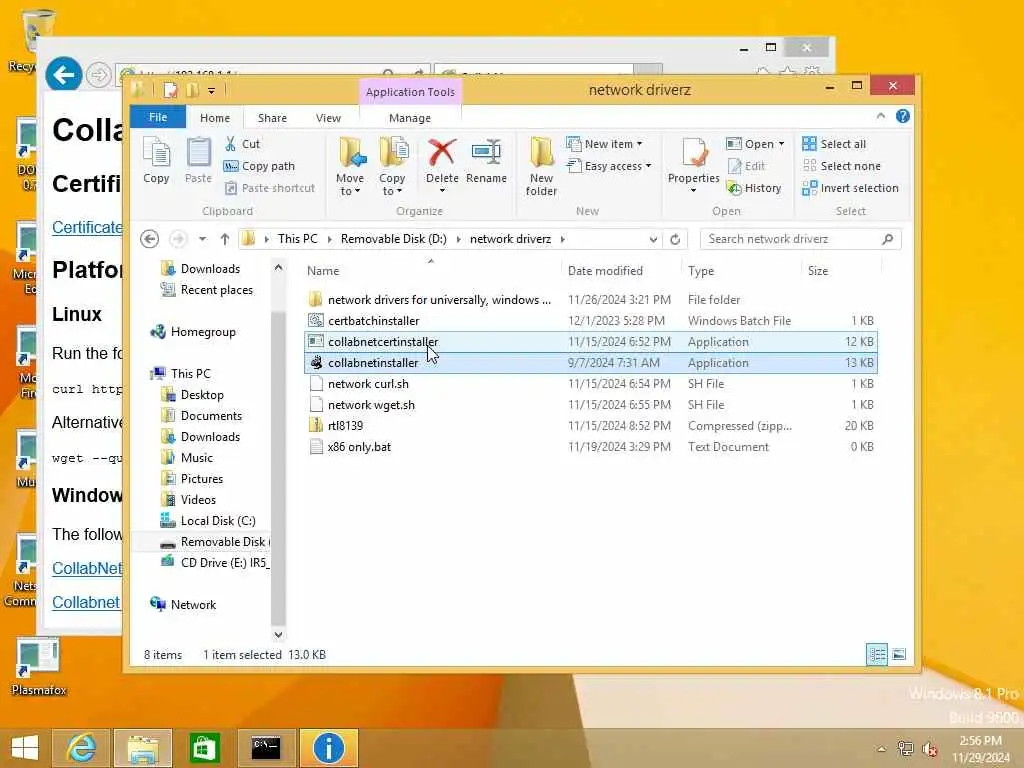Click Select none in ribbon
The height and width of the screenshot is (768, 1024).
841,166
